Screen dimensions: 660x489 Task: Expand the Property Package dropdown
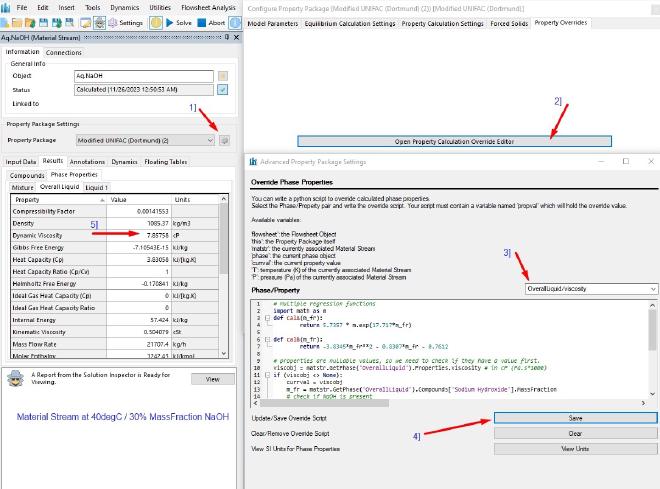[x=209, y=140]
